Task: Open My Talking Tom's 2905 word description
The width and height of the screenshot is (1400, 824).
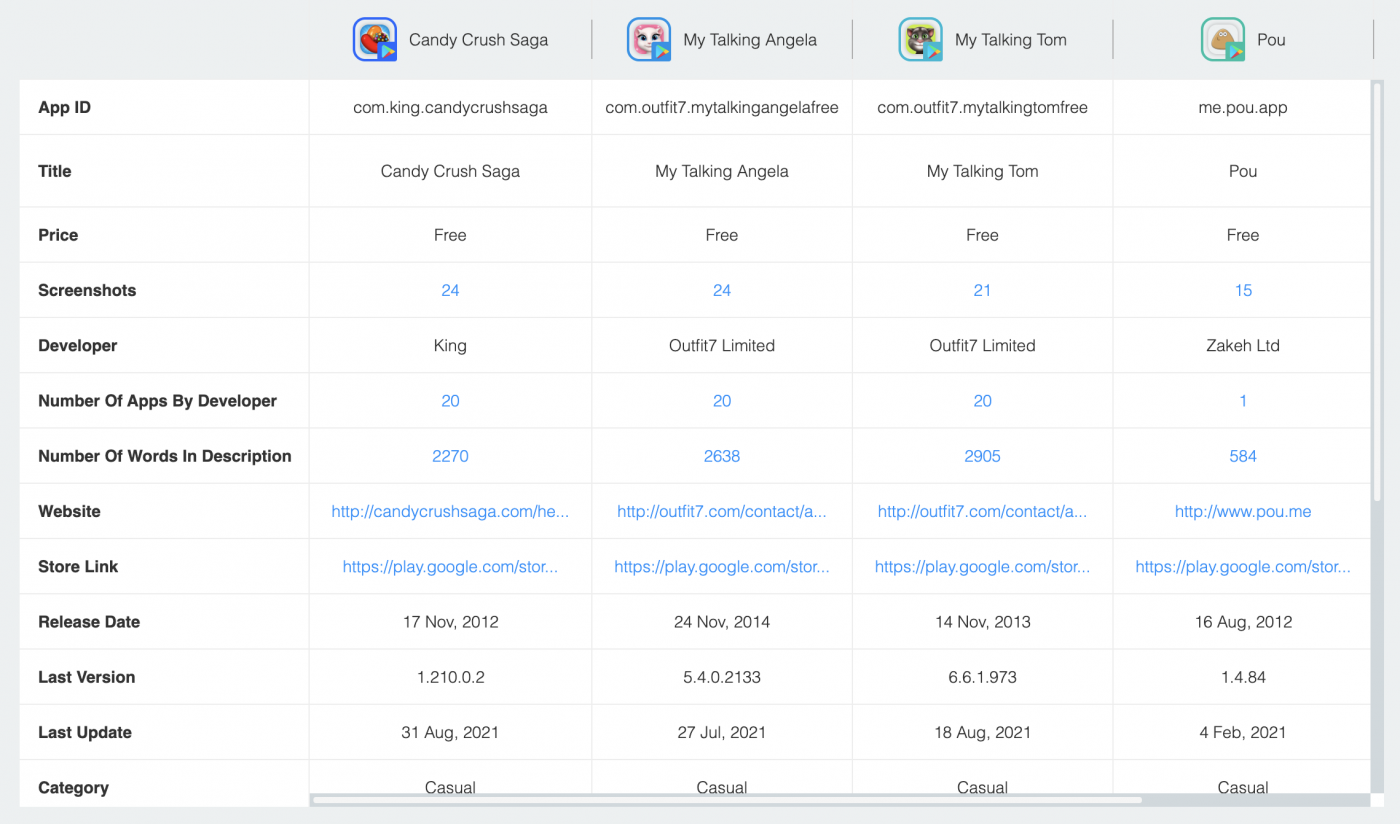Action: (982, 456)
